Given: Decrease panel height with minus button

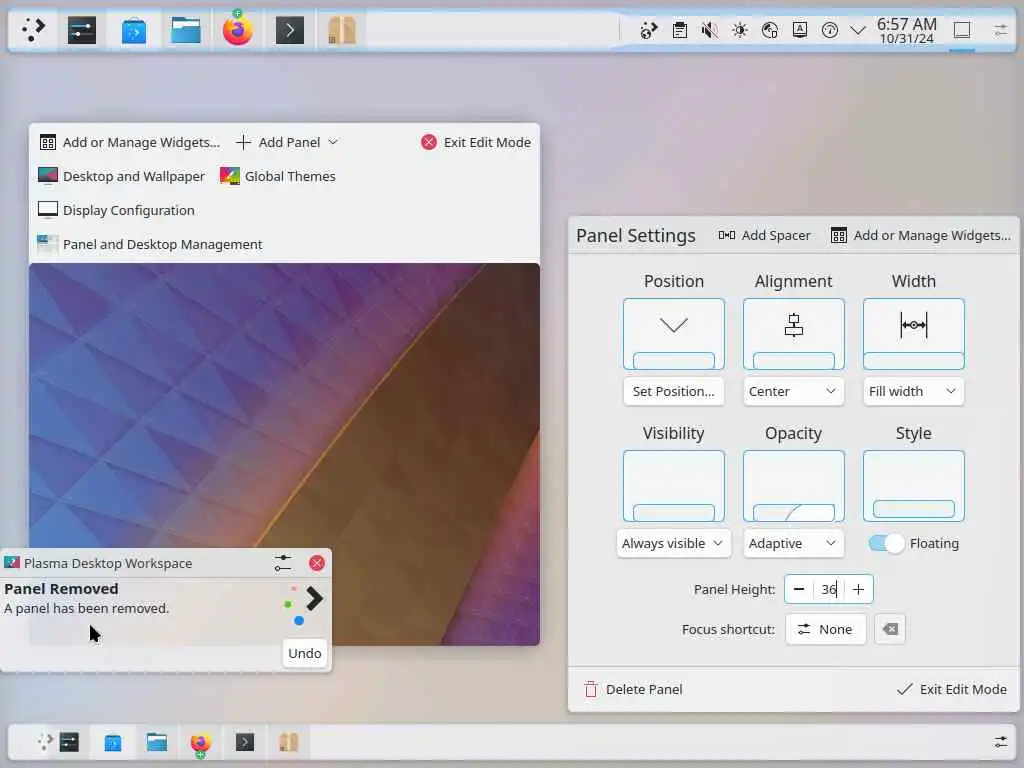Looking at the screenshot, I should click(x=799, y=589).
